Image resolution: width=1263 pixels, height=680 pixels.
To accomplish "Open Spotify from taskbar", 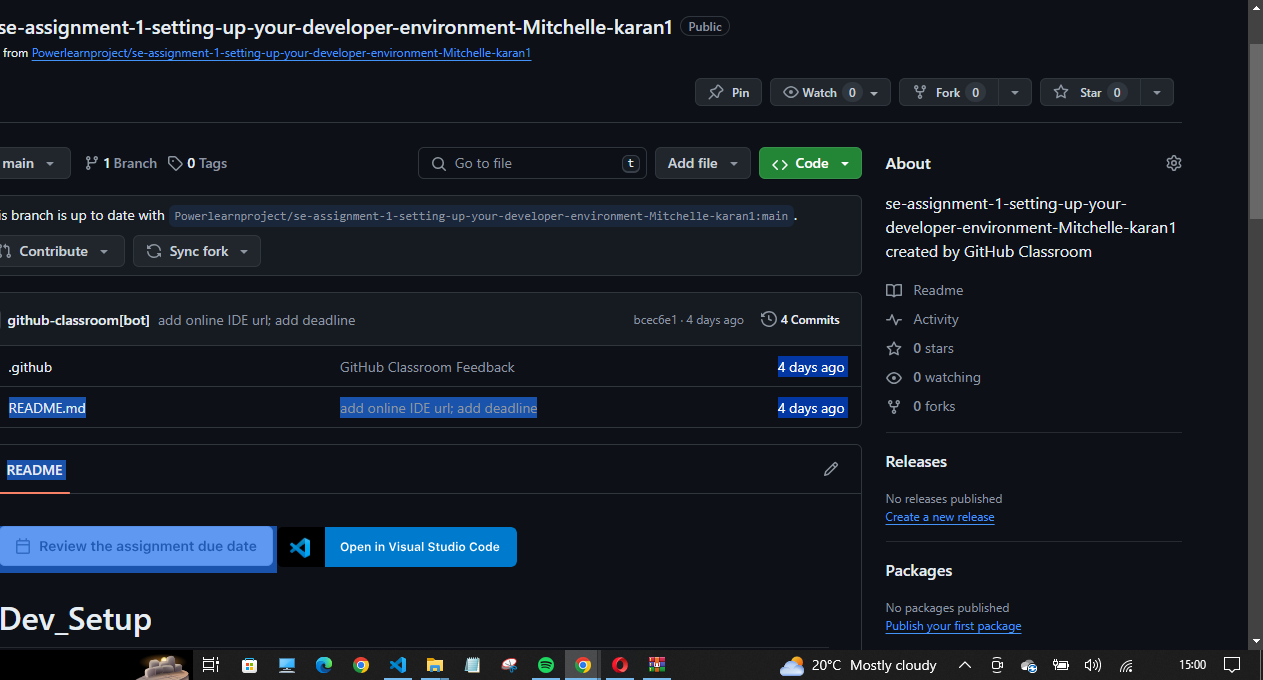I will 546,665.
